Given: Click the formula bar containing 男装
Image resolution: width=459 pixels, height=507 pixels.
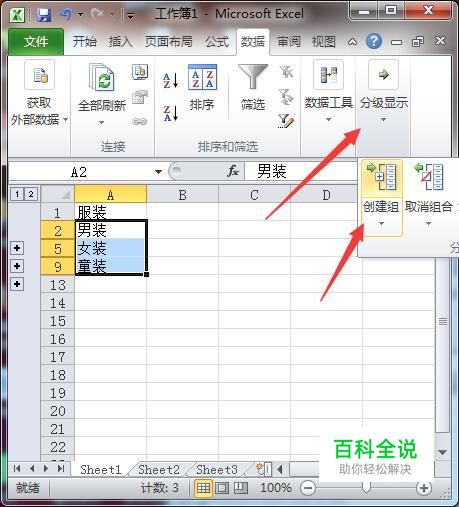Looking at the screenshot, I should (x=300, y=171).
